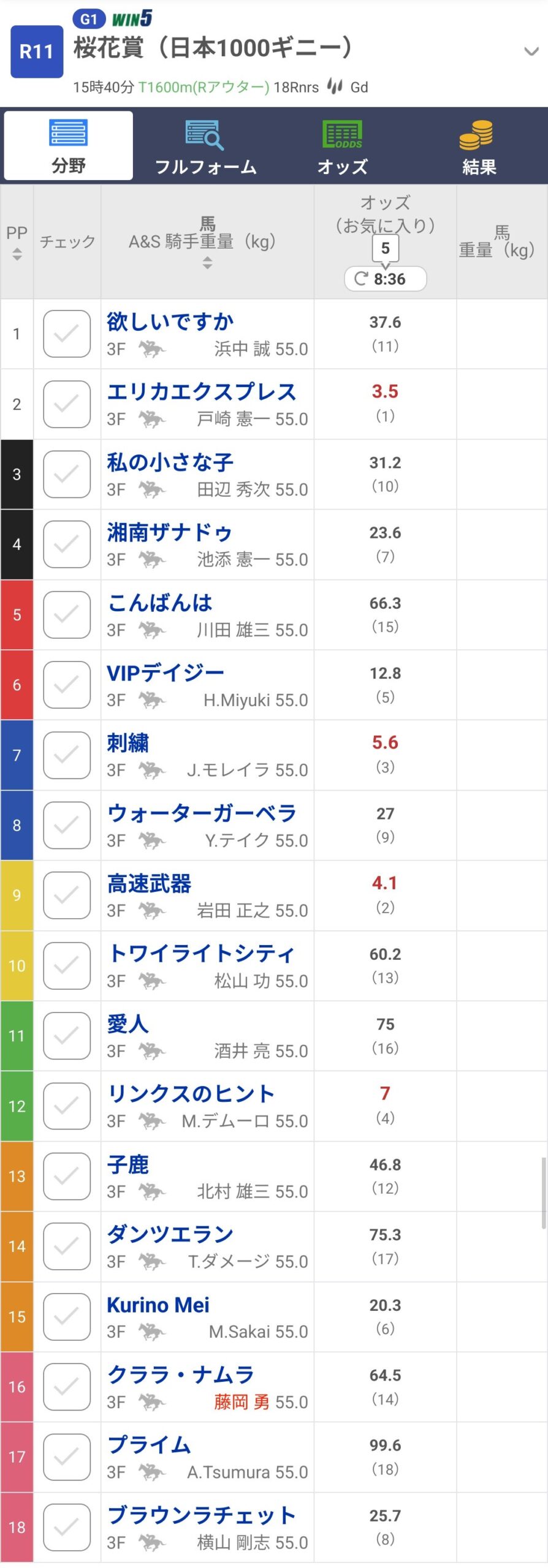Click the gold coins 結果 icon
This screenshot has width=548, height=1568.
(x=476, y=135)
